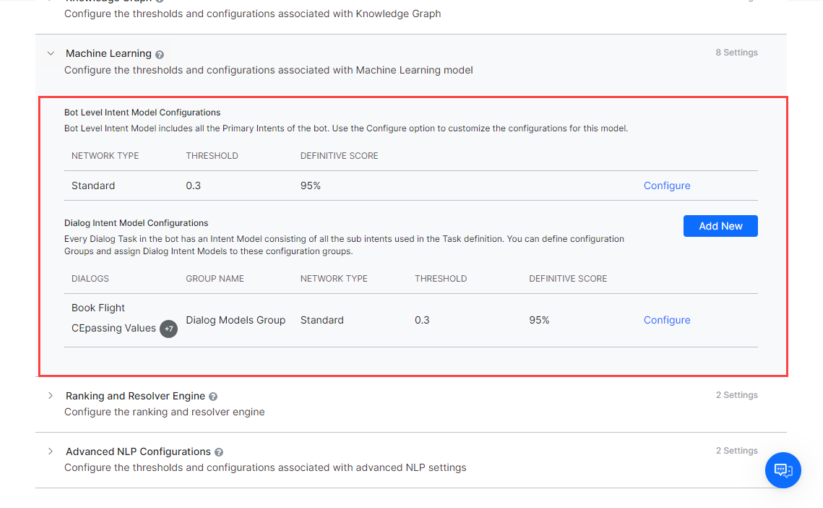Select the Ranking and Resolver Engine heading

135,396
